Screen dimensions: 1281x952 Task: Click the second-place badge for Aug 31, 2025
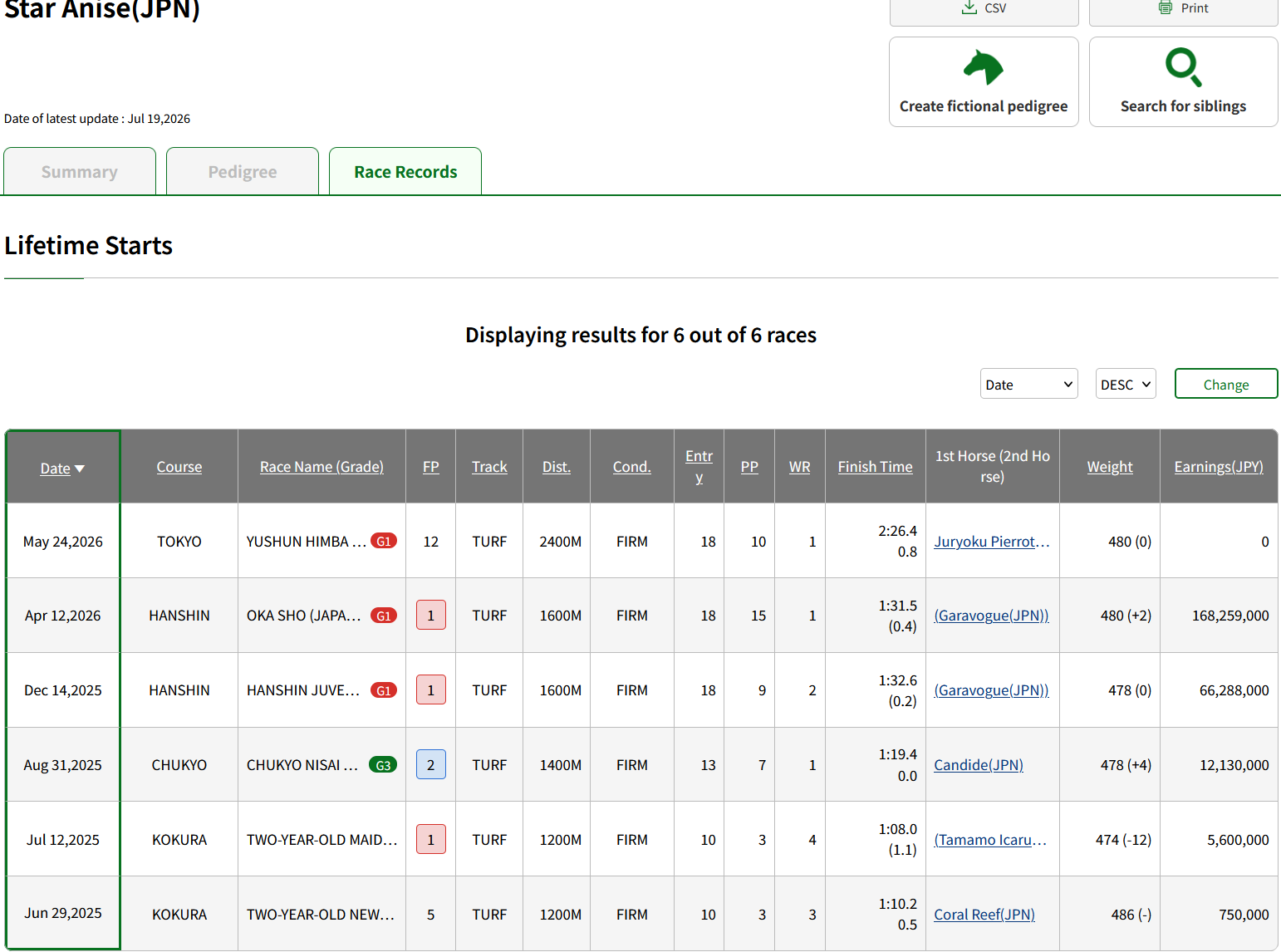click(430, 764)
